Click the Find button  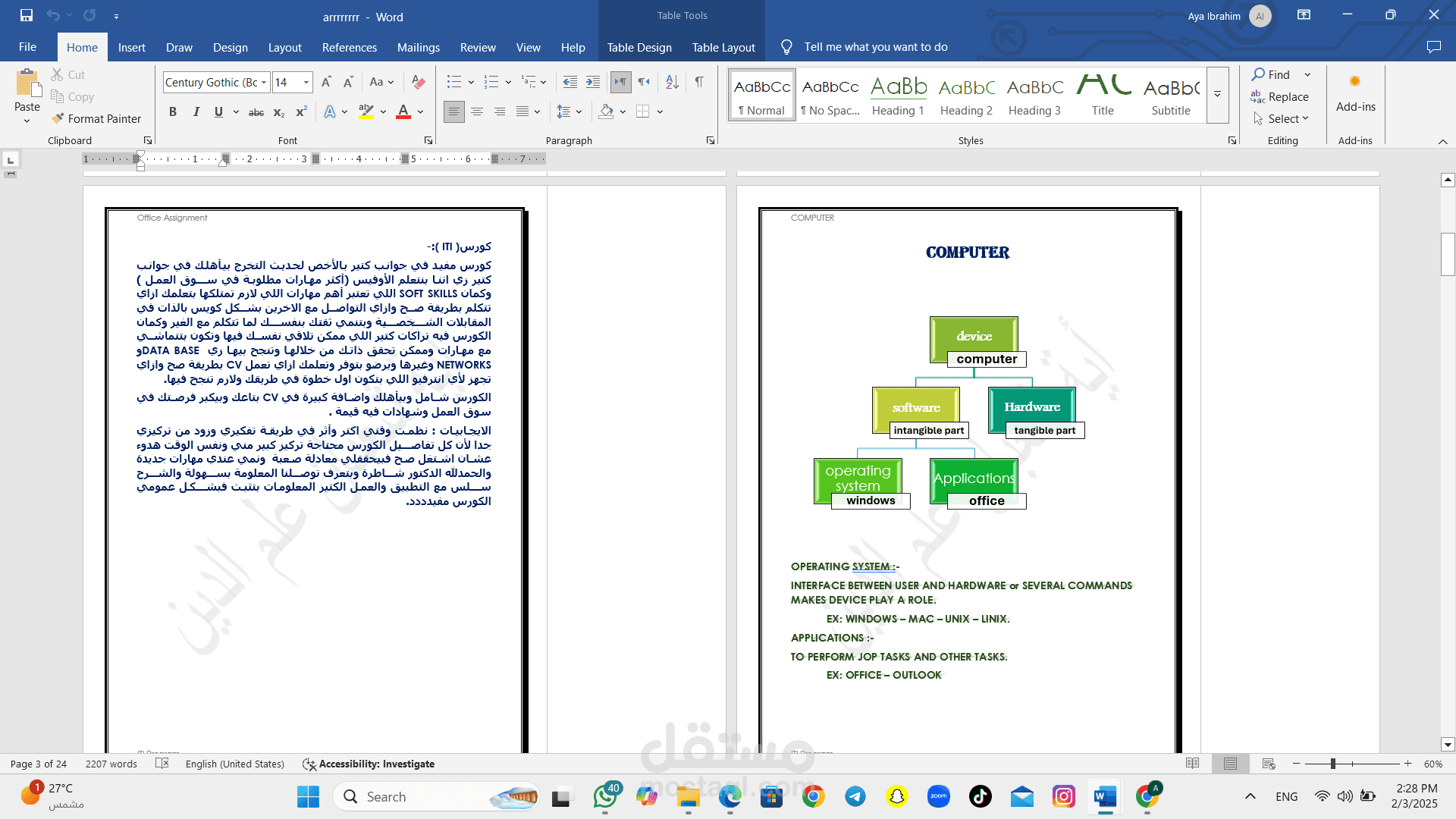(1271, 74)
